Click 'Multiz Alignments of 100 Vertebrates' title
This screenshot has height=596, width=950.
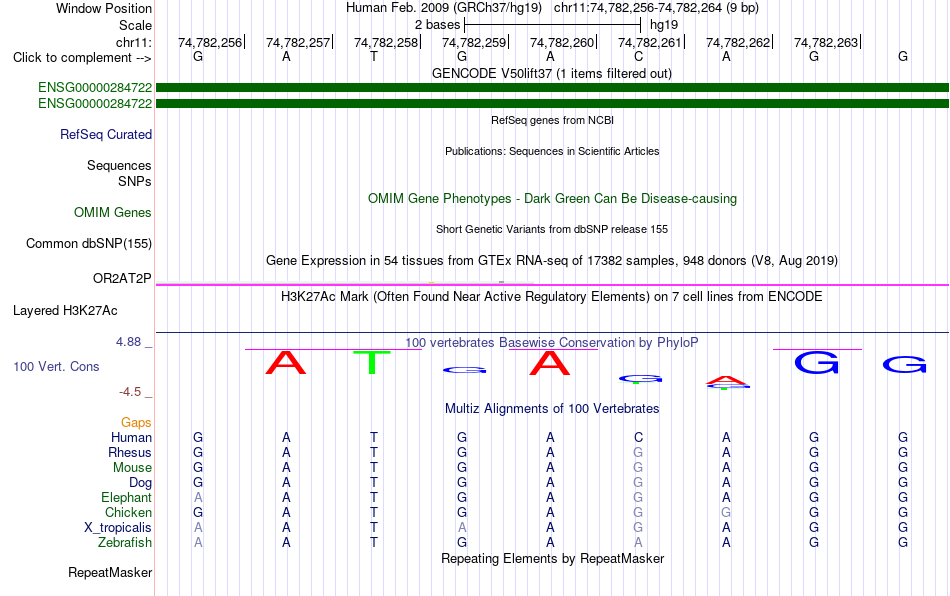(x=552, y=409)
